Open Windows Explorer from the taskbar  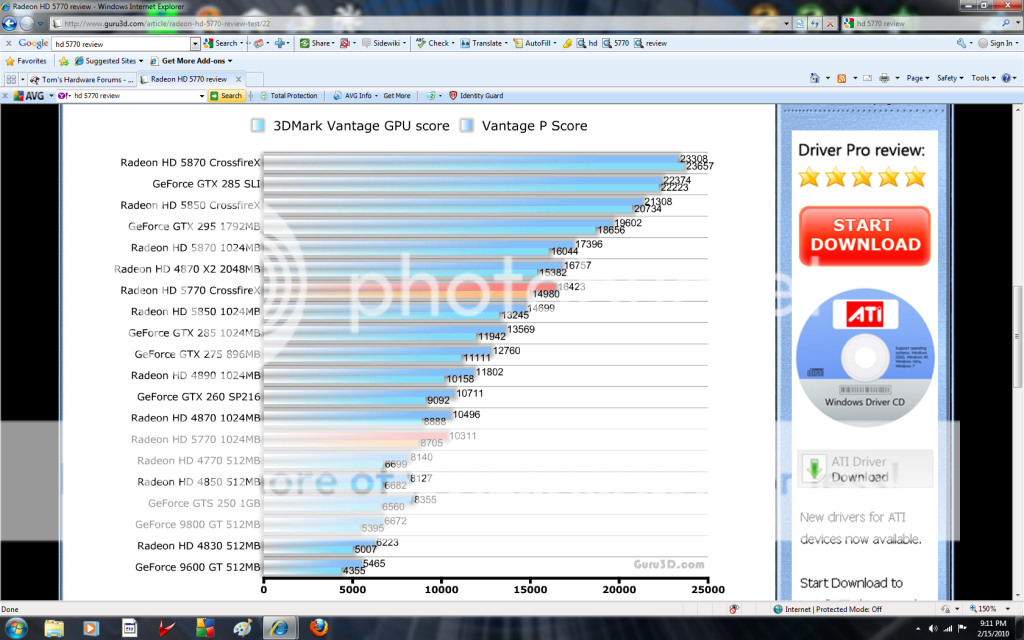click(54, 628)
